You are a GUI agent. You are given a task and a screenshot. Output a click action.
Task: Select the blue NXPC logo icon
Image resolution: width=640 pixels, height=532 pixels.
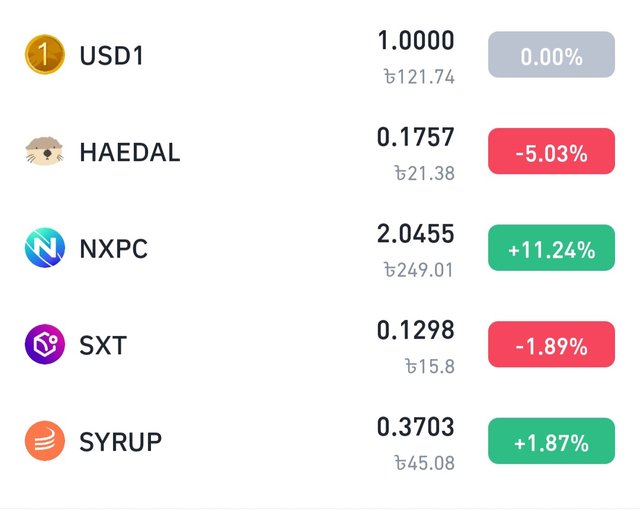45,248
